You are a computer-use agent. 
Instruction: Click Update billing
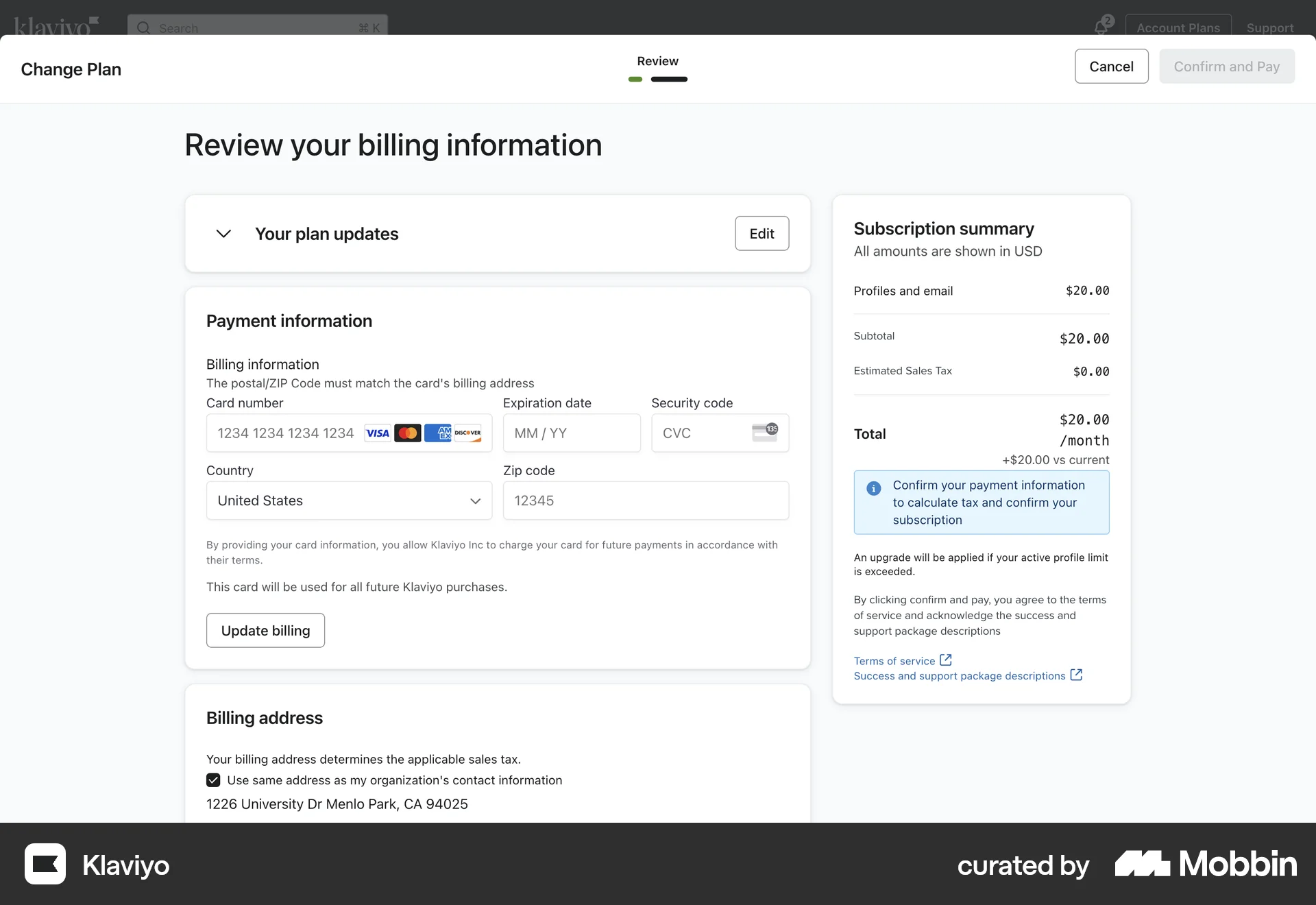265,630
